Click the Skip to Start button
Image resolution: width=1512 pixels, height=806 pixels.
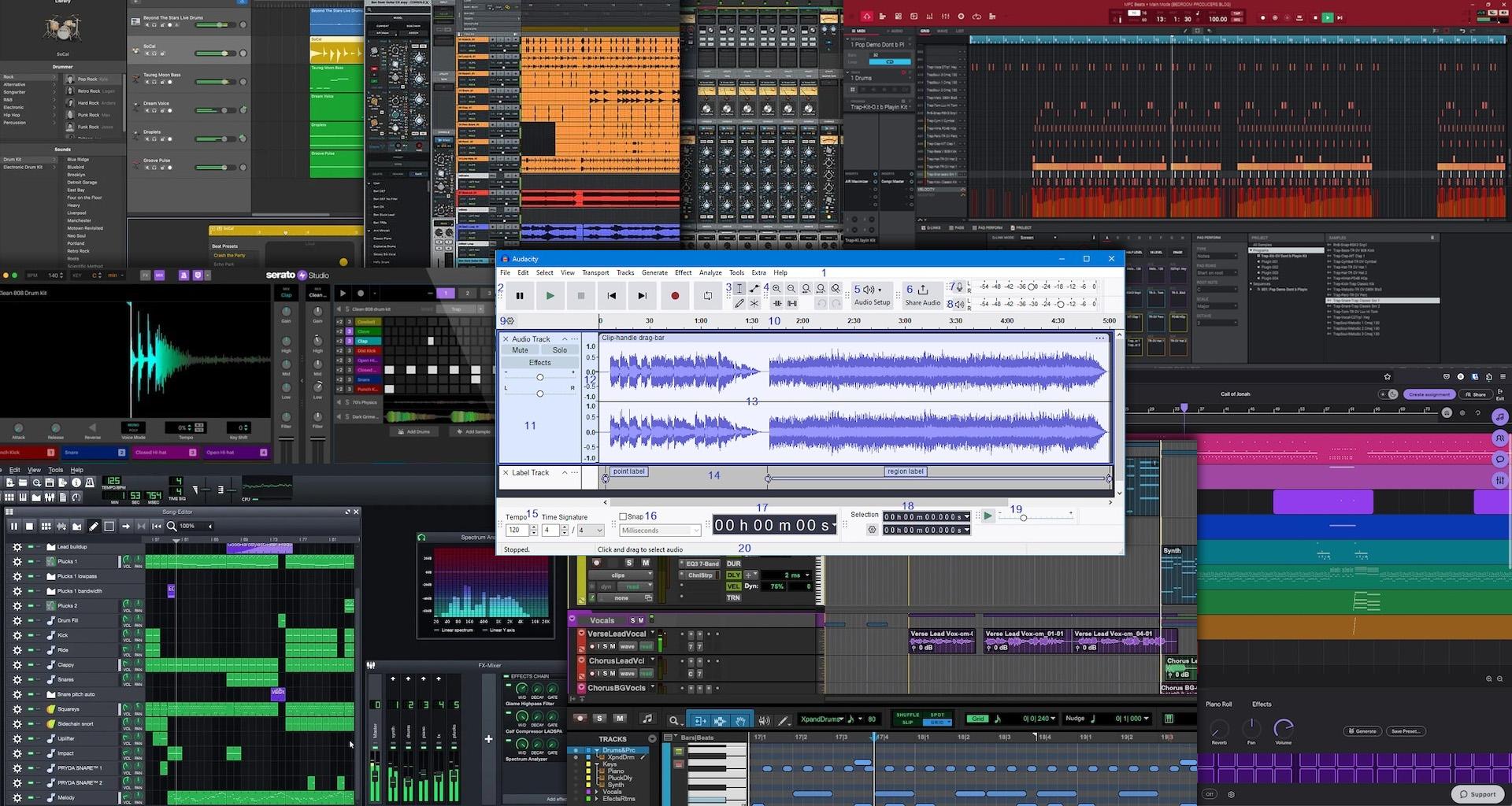coord(612,296)
